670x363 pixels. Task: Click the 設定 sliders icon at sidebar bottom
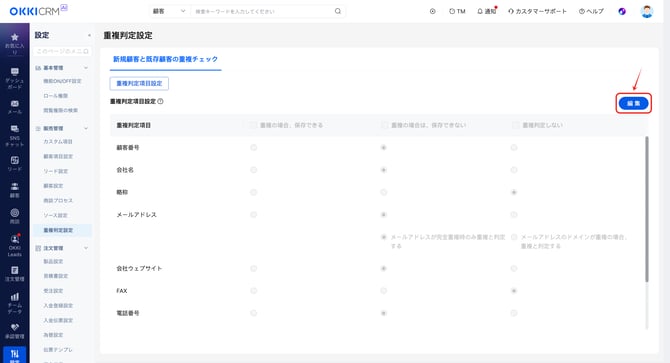point(15,354)
